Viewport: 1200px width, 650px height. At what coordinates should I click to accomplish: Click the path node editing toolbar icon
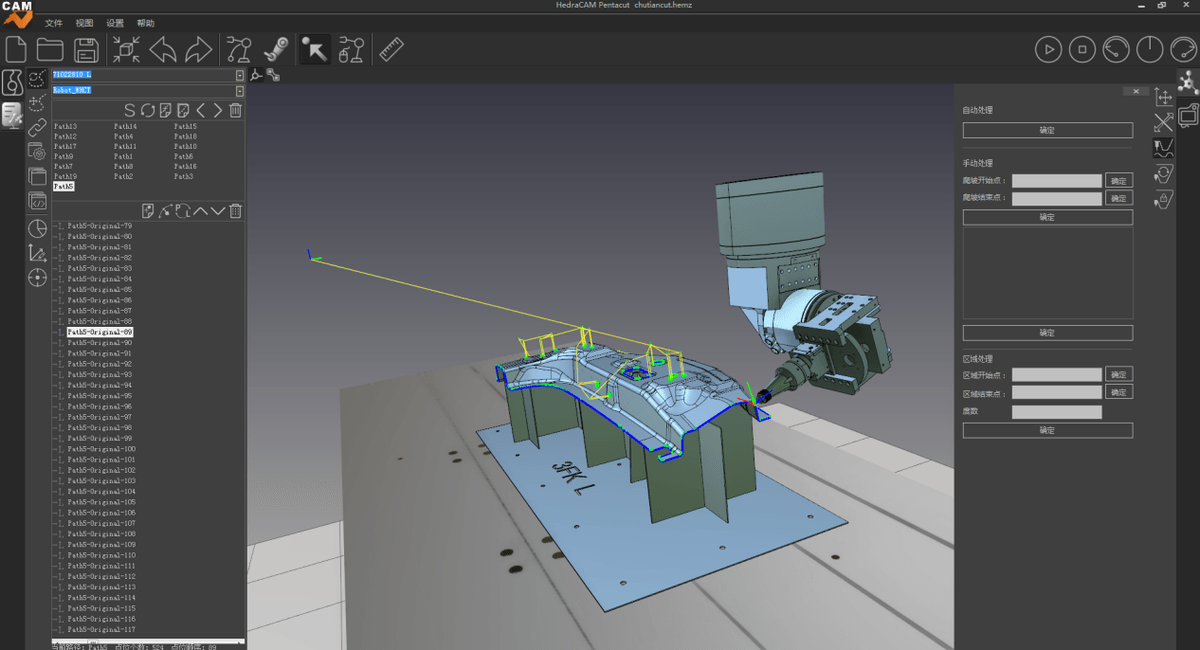(238, 49)
